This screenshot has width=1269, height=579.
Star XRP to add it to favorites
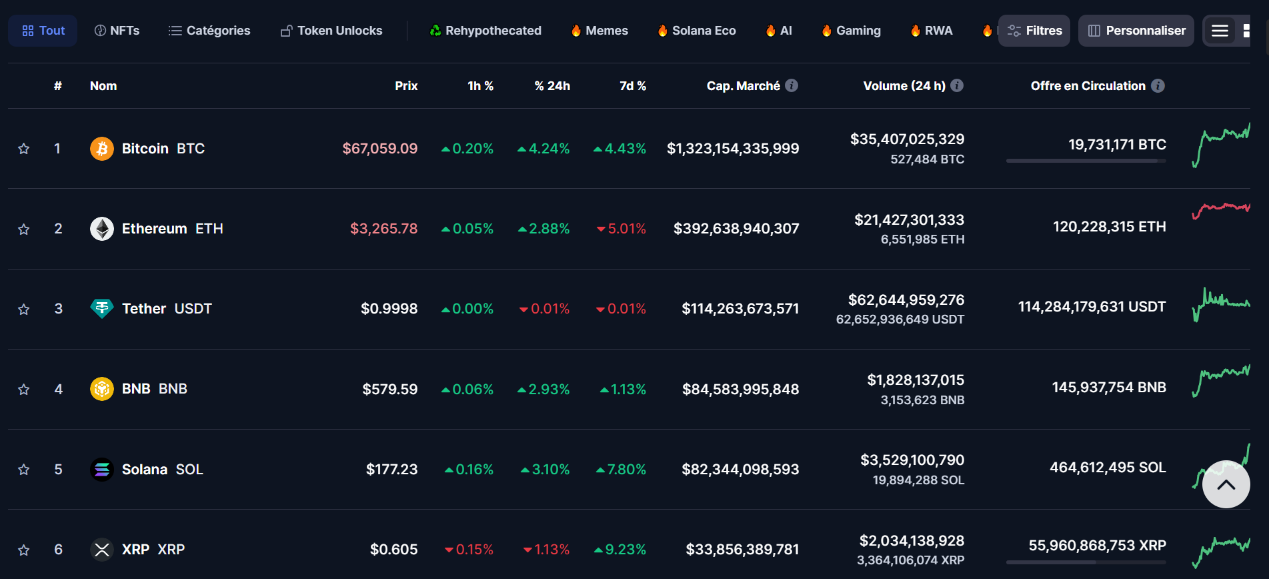(x=23, y=549)
